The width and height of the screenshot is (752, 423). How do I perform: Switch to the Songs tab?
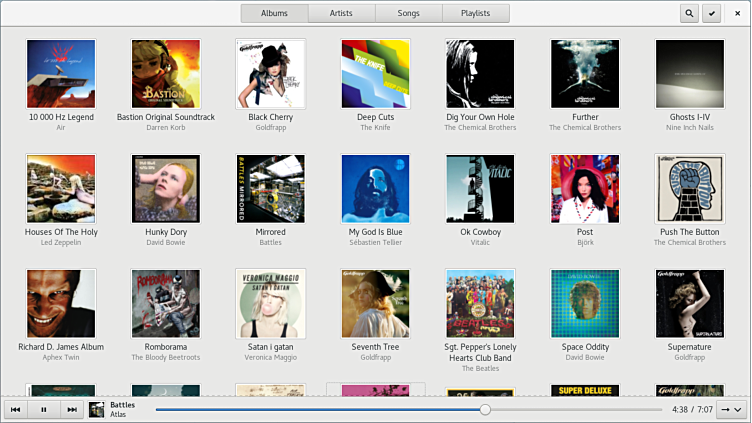point(409,14)
